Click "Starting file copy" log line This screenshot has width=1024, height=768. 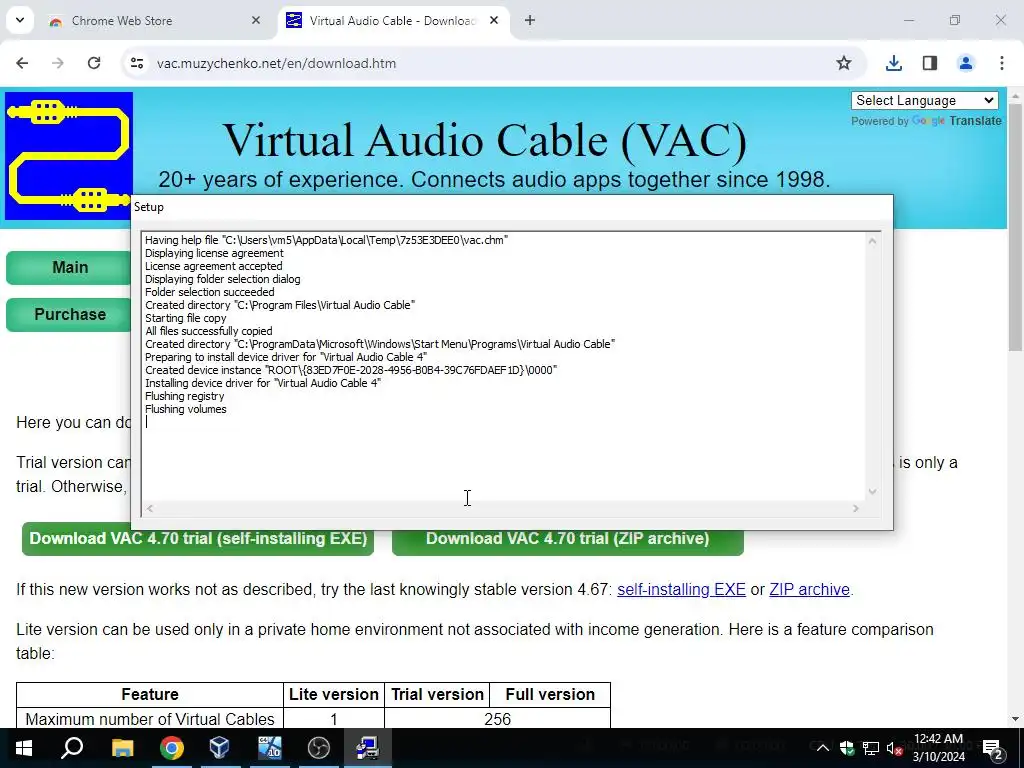click(x=185, y=318)
